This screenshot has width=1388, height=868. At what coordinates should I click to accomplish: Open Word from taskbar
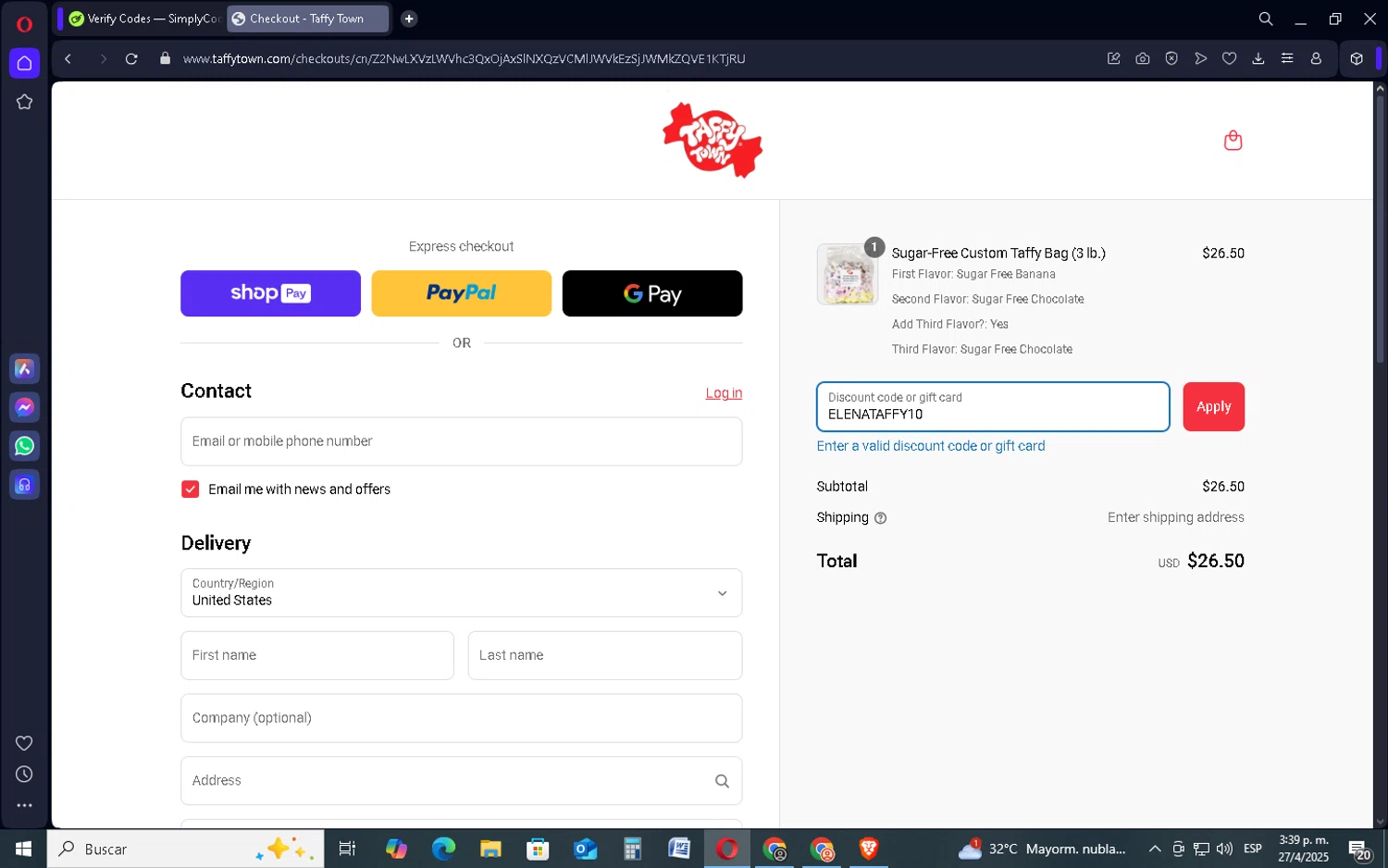click(x=679, y=849)
